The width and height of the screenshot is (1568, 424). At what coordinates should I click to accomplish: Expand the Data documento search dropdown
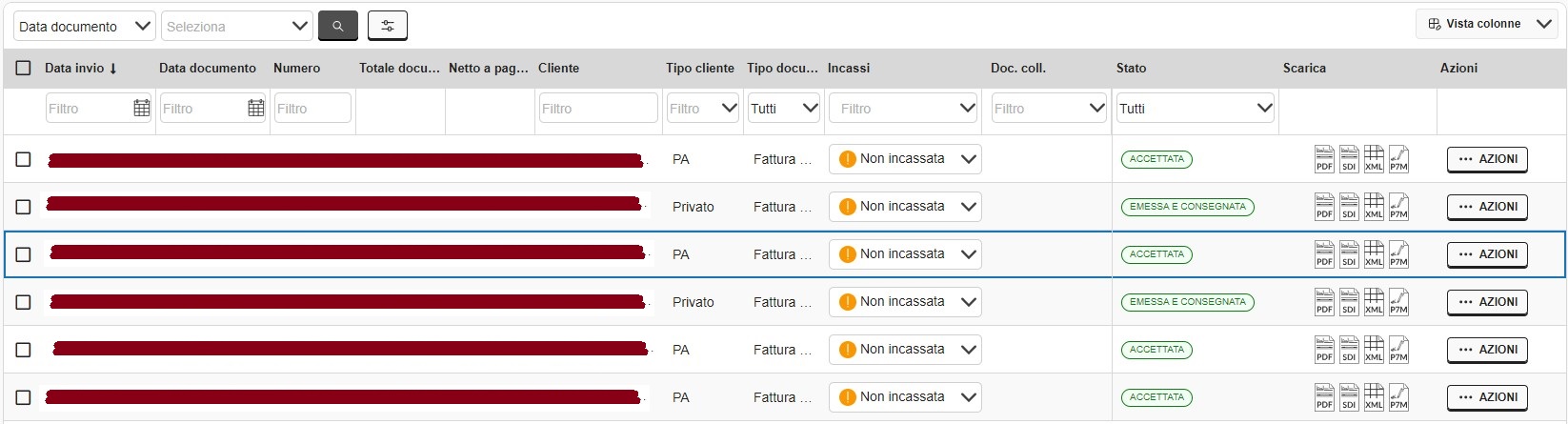85,26
